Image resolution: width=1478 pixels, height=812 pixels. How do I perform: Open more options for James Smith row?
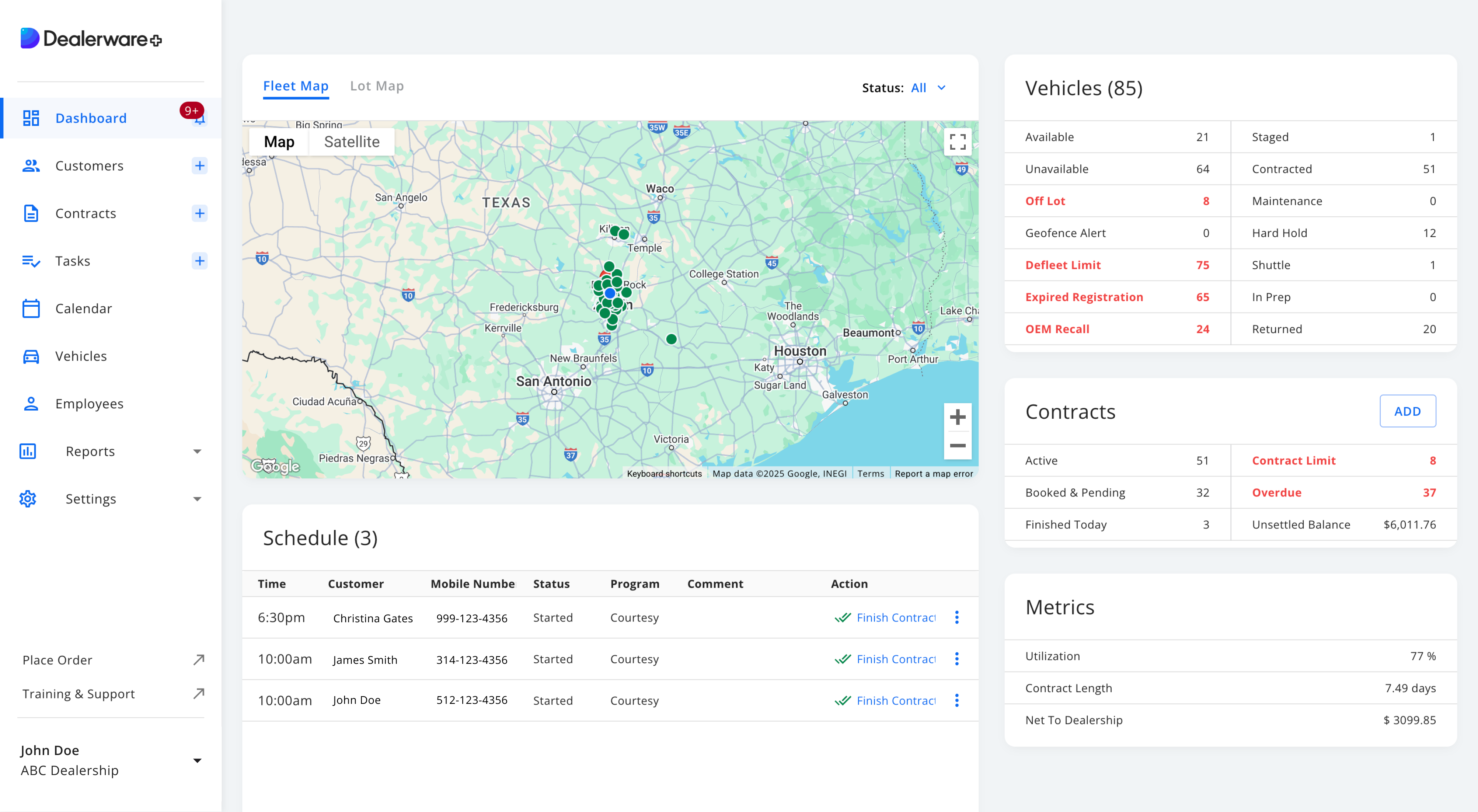coord(956,658)
